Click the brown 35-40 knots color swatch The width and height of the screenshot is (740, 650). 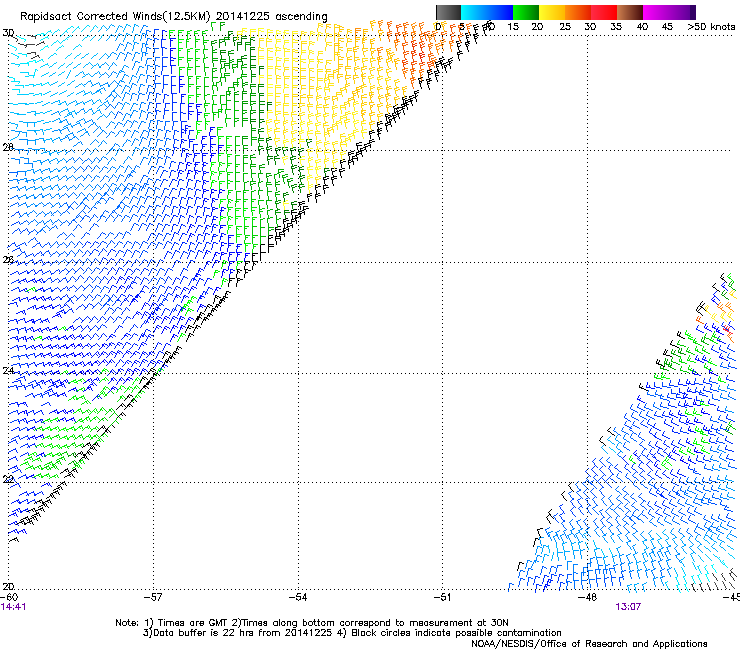(x=630, y=12)
